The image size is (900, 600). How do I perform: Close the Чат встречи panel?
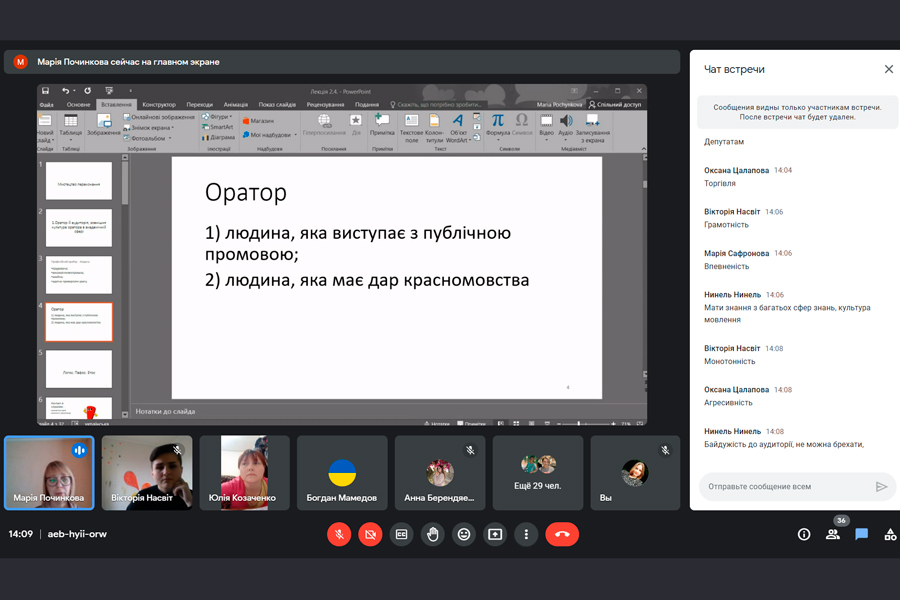pyautogui.click(x=888, y=69)
